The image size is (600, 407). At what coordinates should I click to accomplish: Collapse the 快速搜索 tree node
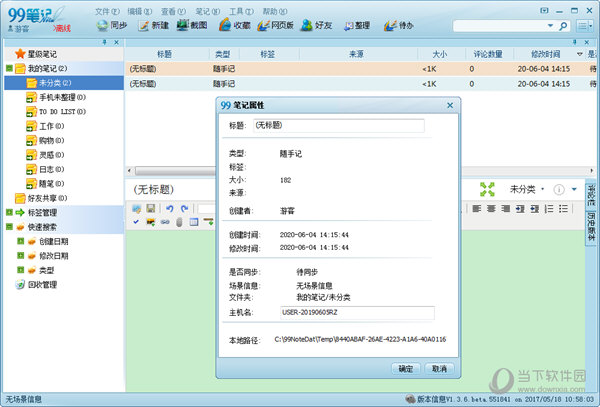click(9, 227)
